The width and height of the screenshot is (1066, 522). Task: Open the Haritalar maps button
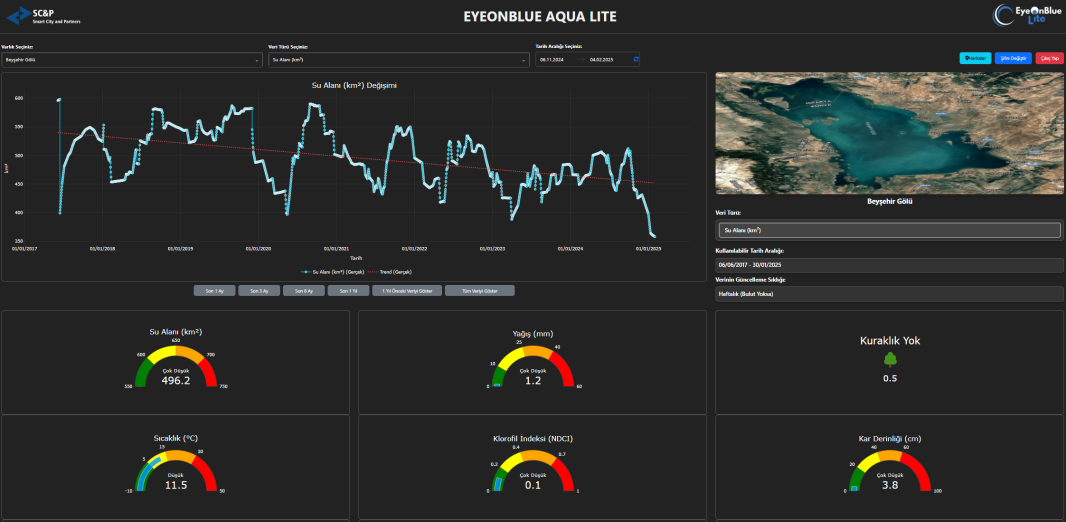976,58
